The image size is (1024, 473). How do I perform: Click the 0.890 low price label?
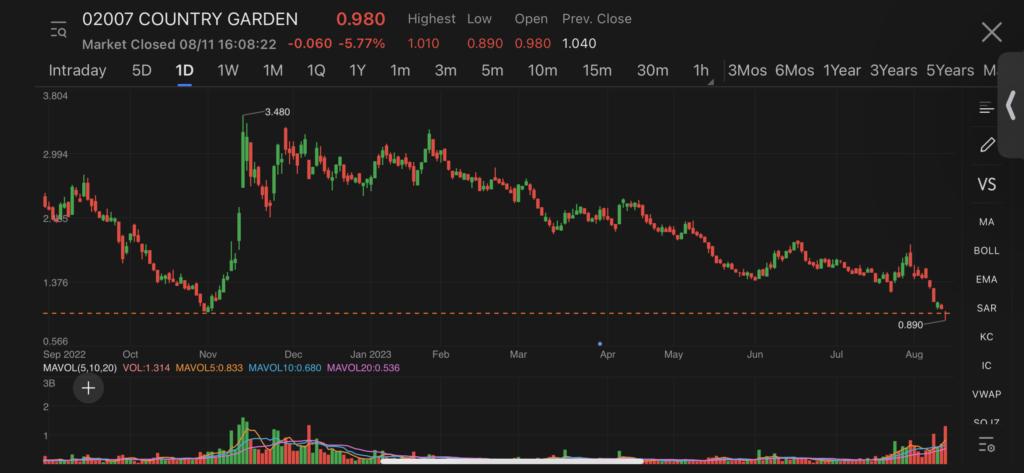click(910, 325)
